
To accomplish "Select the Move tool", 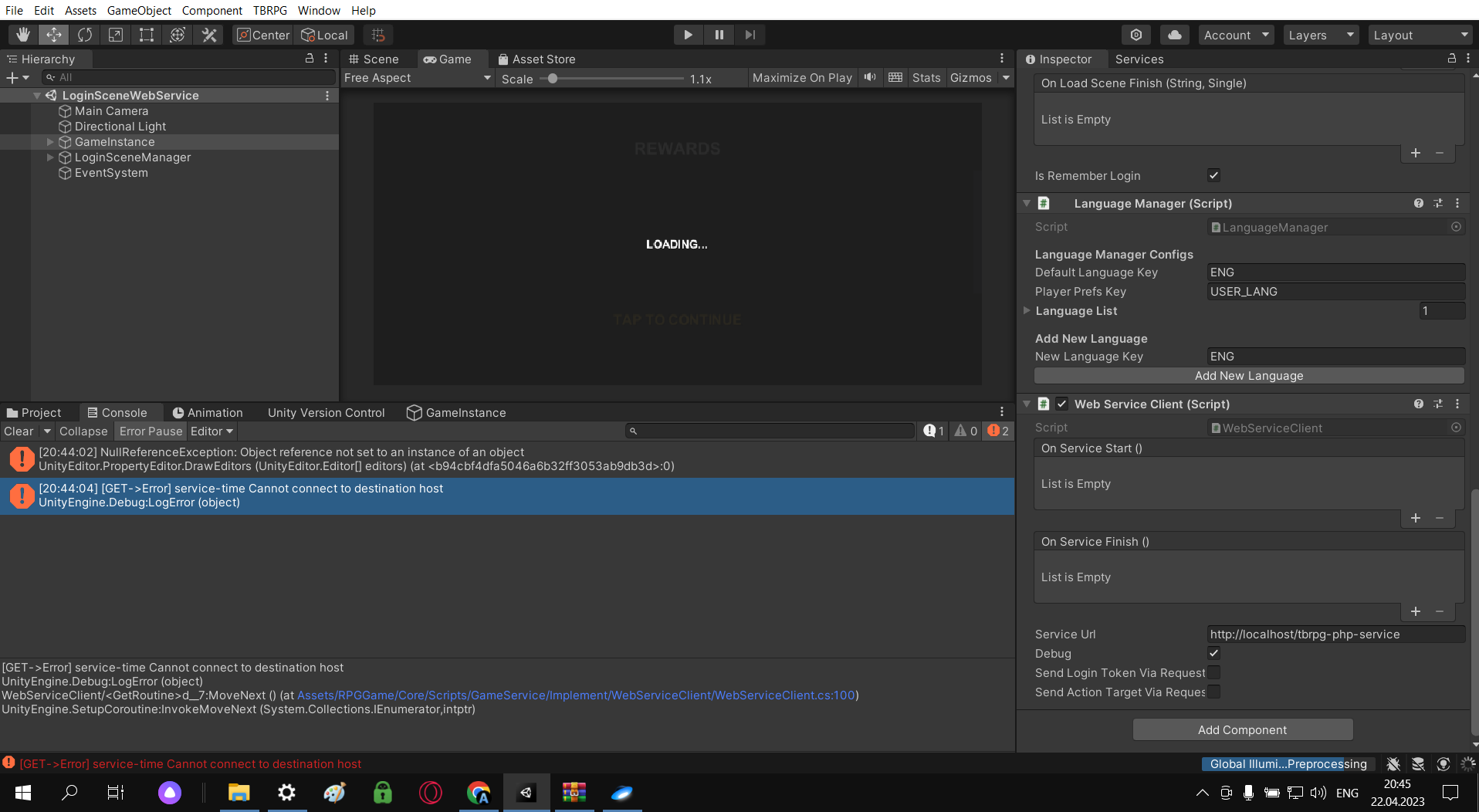I will tap(53, 34).
